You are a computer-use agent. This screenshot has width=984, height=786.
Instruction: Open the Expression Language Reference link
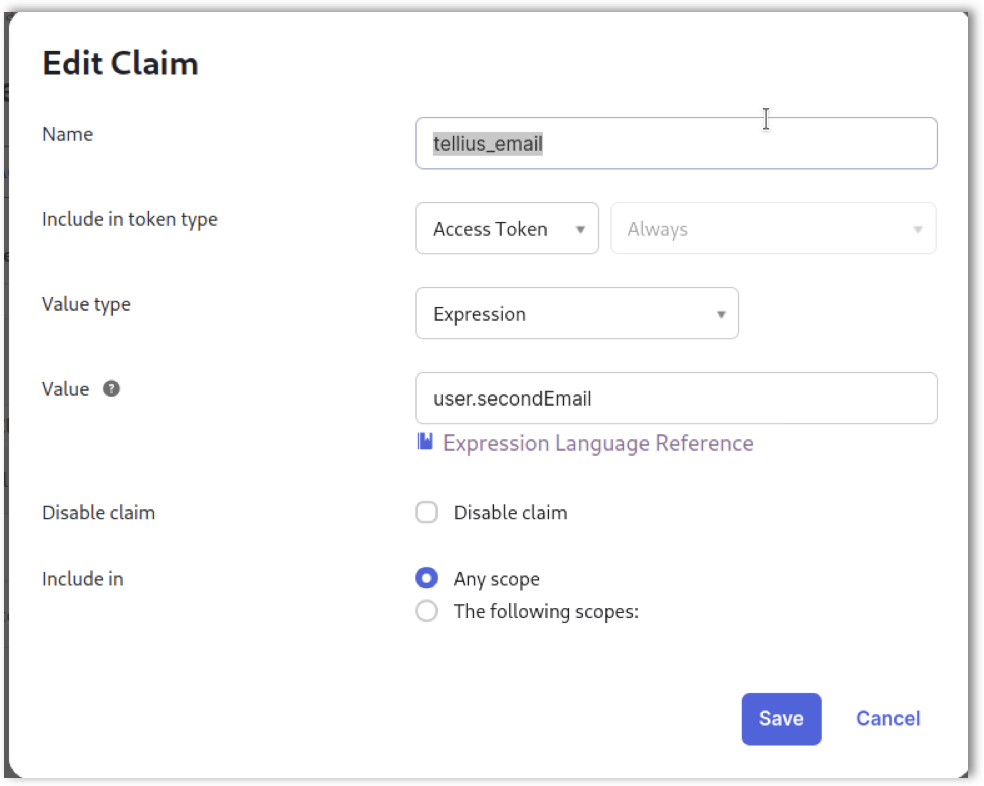tap(598, 443)
